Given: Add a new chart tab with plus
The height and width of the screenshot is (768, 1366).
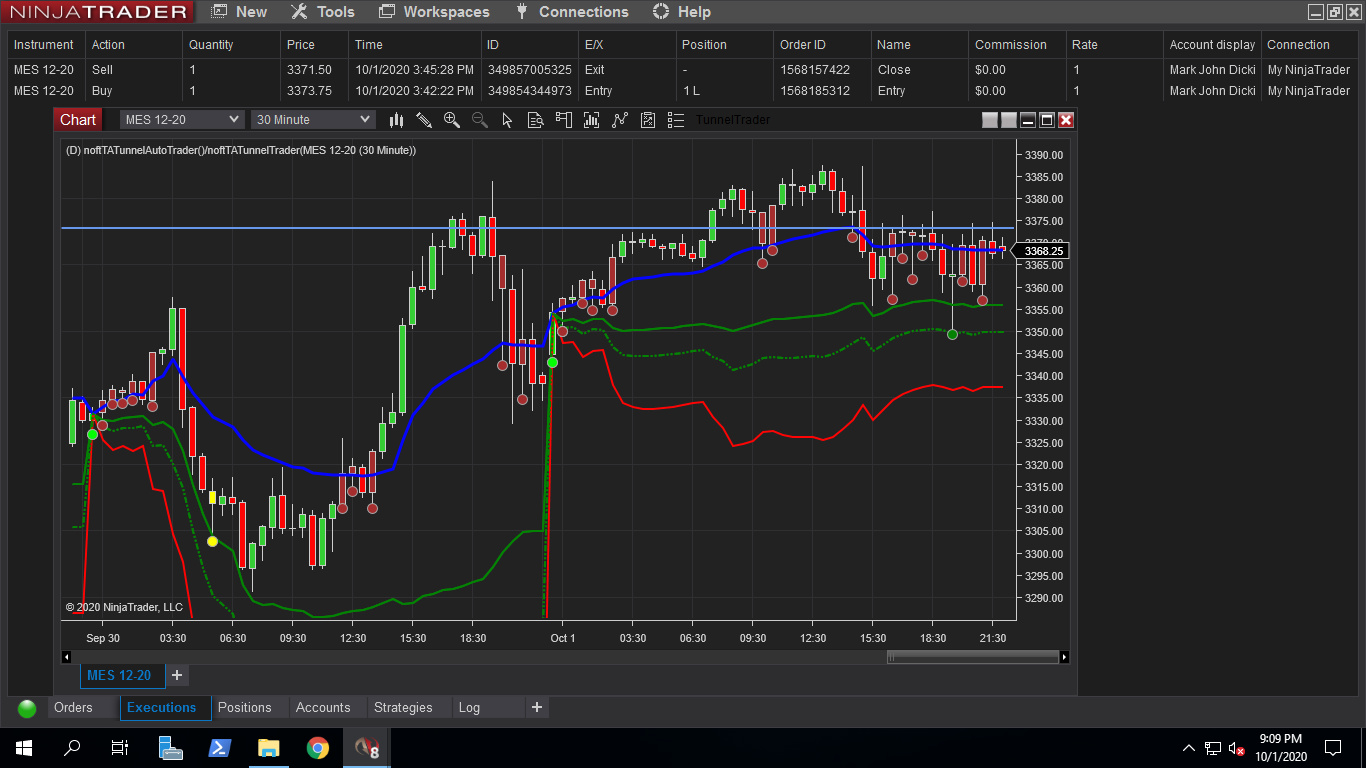Looking at the screenshot, I should 177,675.
